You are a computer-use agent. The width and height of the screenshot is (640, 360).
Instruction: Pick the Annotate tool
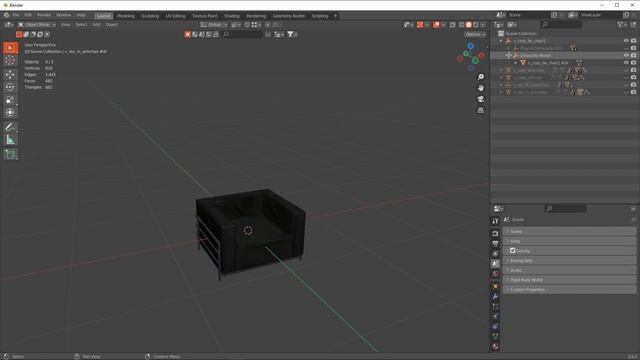coord(10,127)
